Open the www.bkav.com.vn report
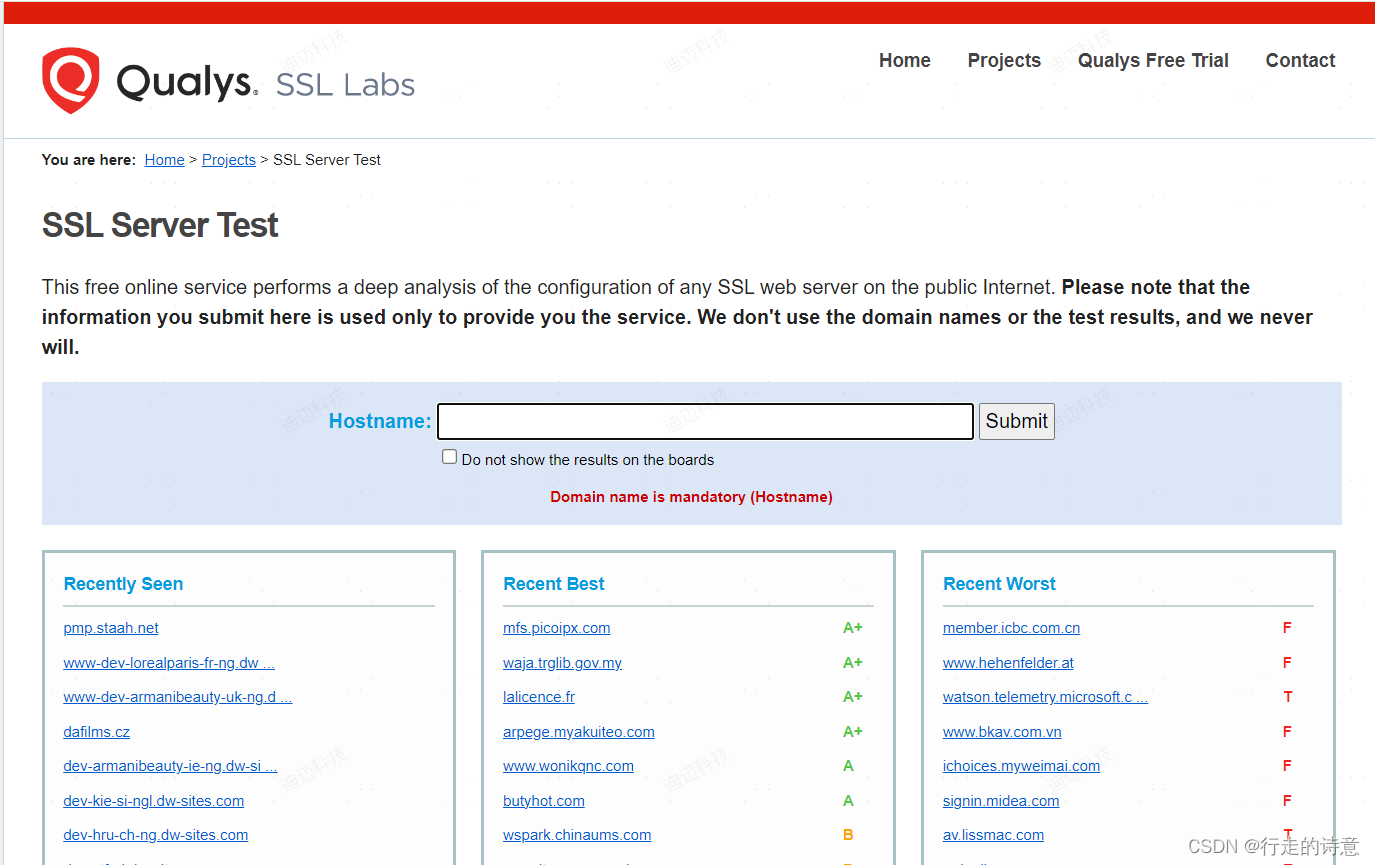 point(1002,731)
